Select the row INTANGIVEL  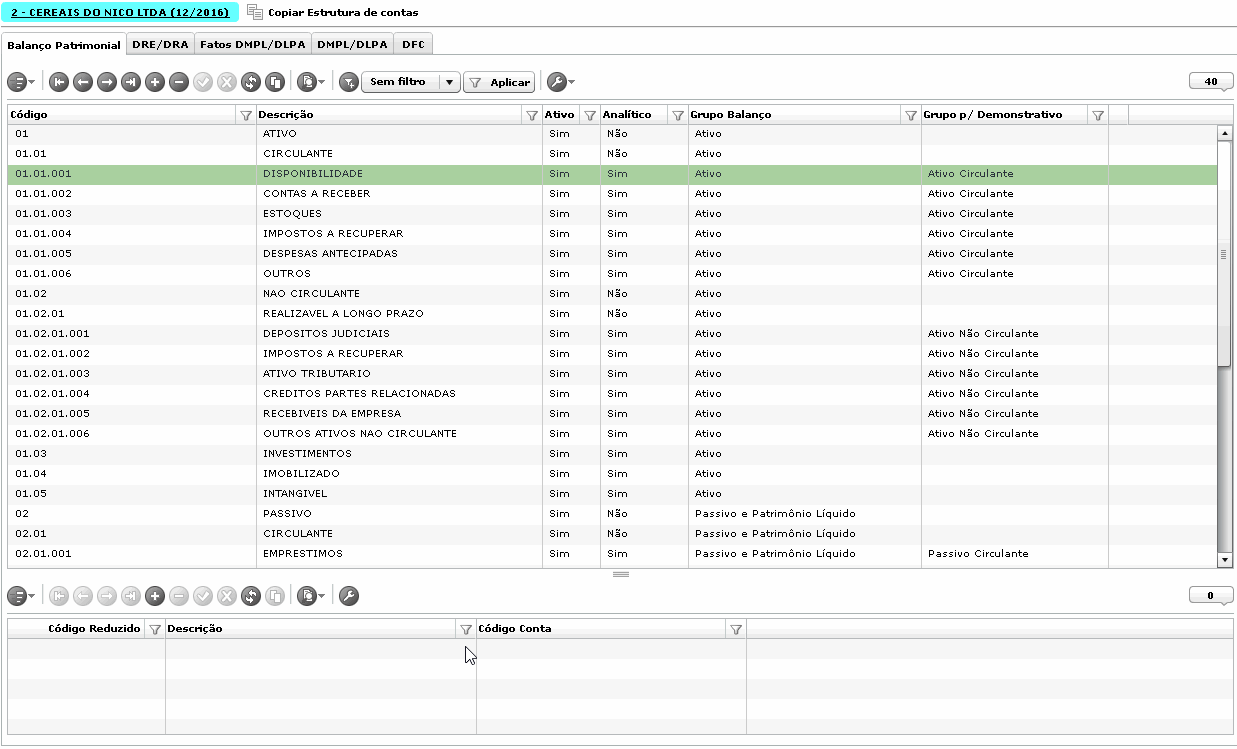(x=612, y=493)
